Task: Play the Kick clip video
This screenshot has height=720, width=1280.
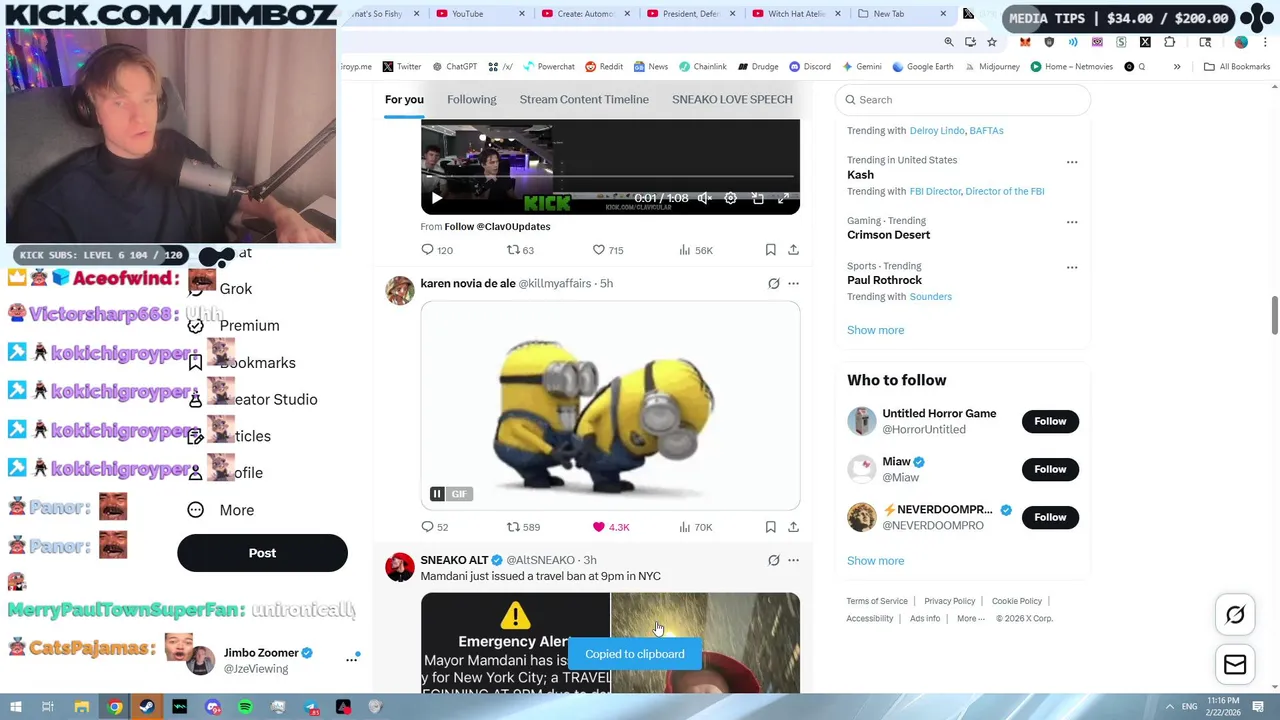Action: coord(436,198)
